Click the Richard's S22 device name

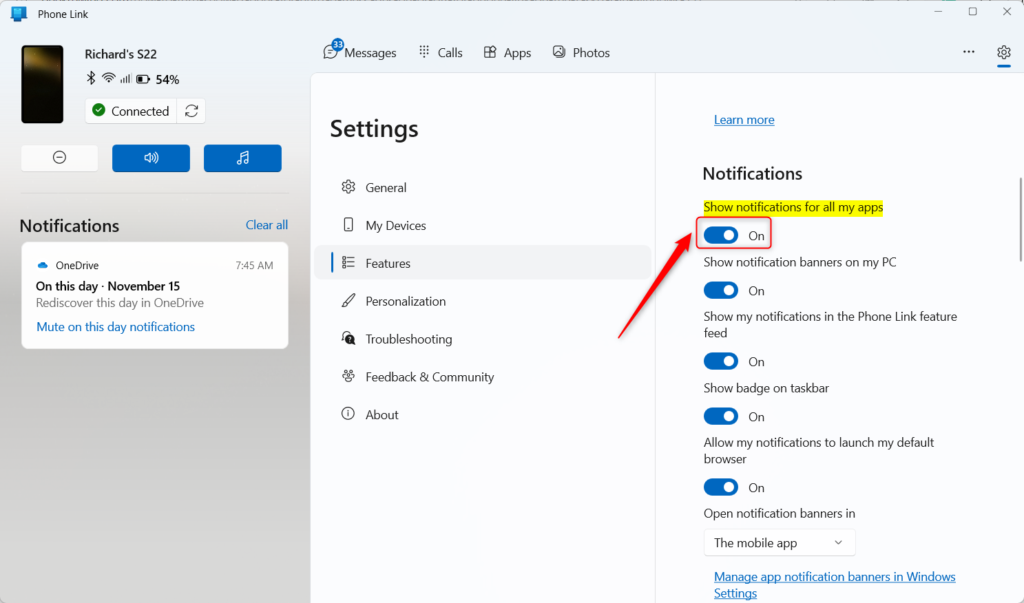tap(121, 54)
